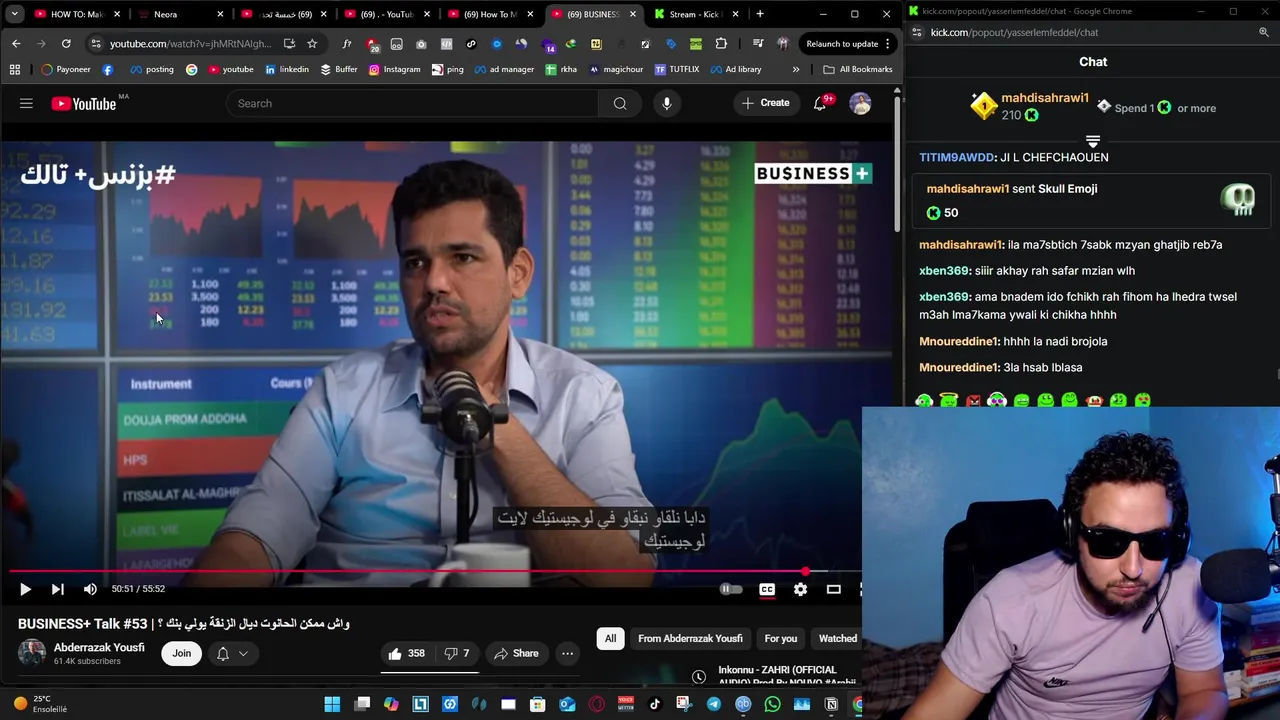Open the Chrome extensions puzzle icon
This screenshot has height=720, width=1280.
pyautogui.click(x=721, y=44)
